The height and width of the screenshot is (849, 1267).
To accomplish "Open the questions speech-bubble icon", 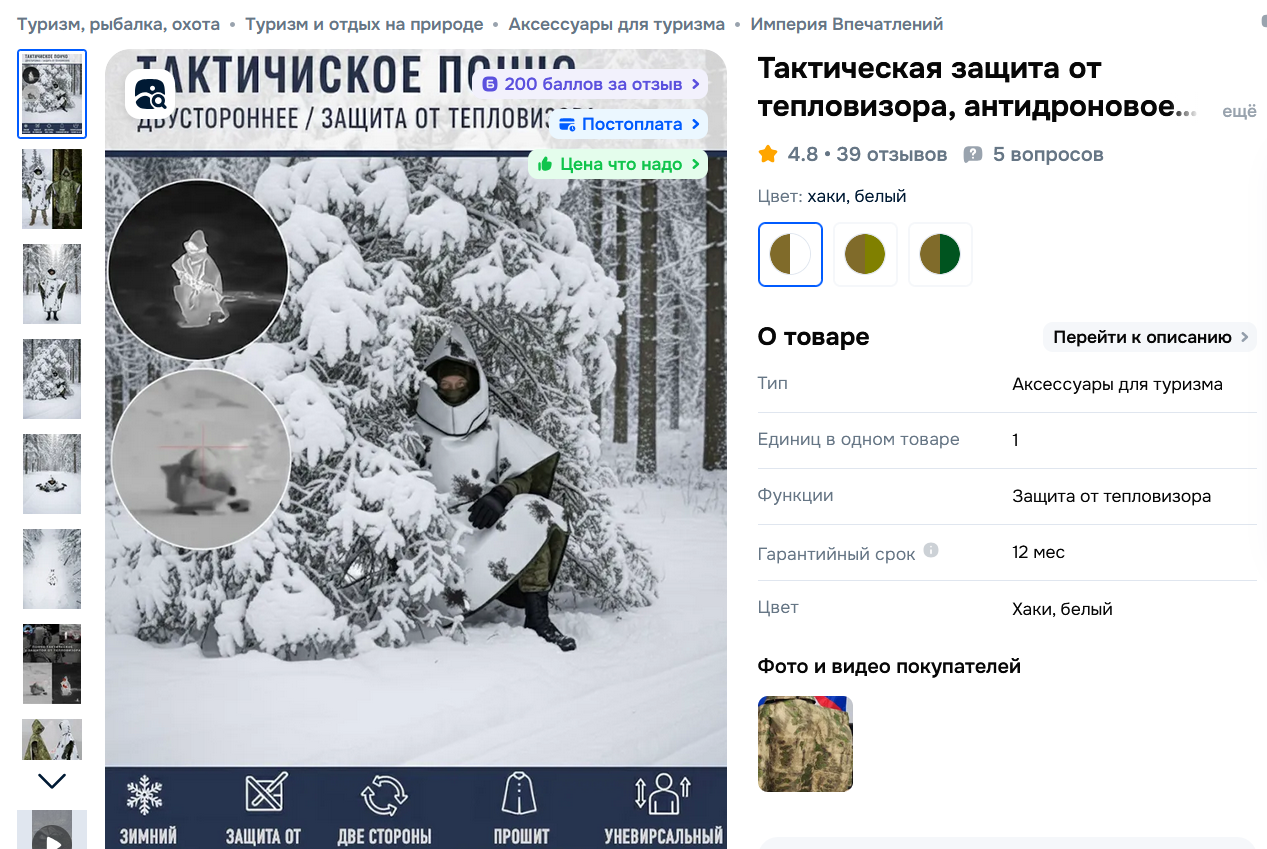I will coord(972,155).
